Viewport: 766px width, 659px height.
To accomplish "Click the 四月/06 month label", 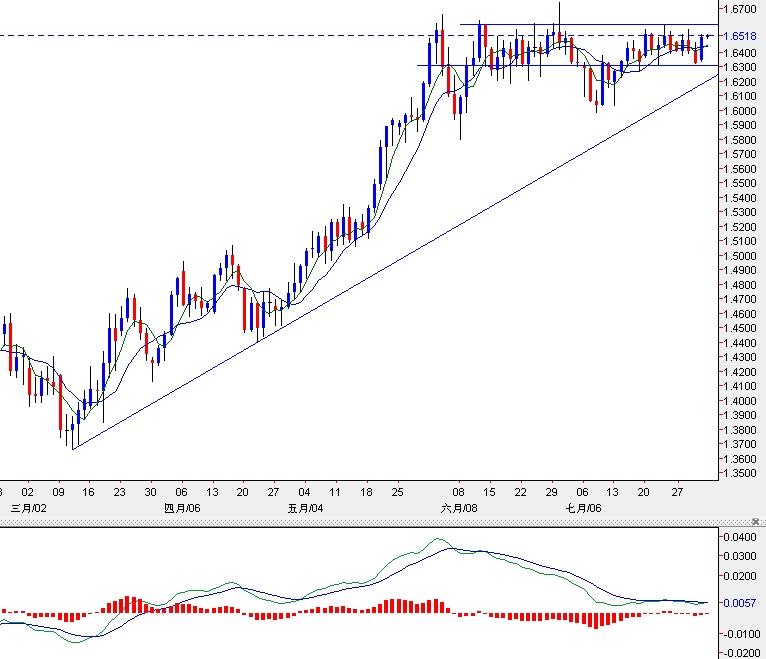I will point(182,509).
